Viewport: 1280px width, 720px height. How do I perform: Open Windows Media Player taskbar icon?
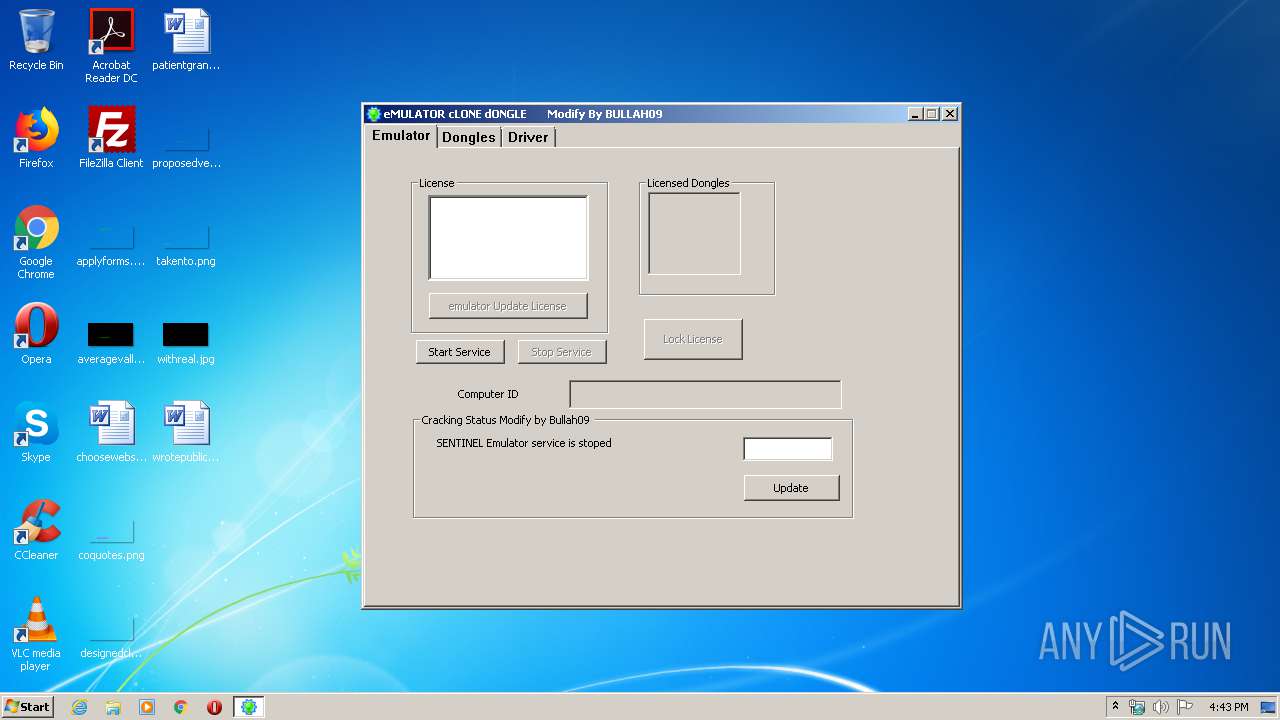coord(147,707)
